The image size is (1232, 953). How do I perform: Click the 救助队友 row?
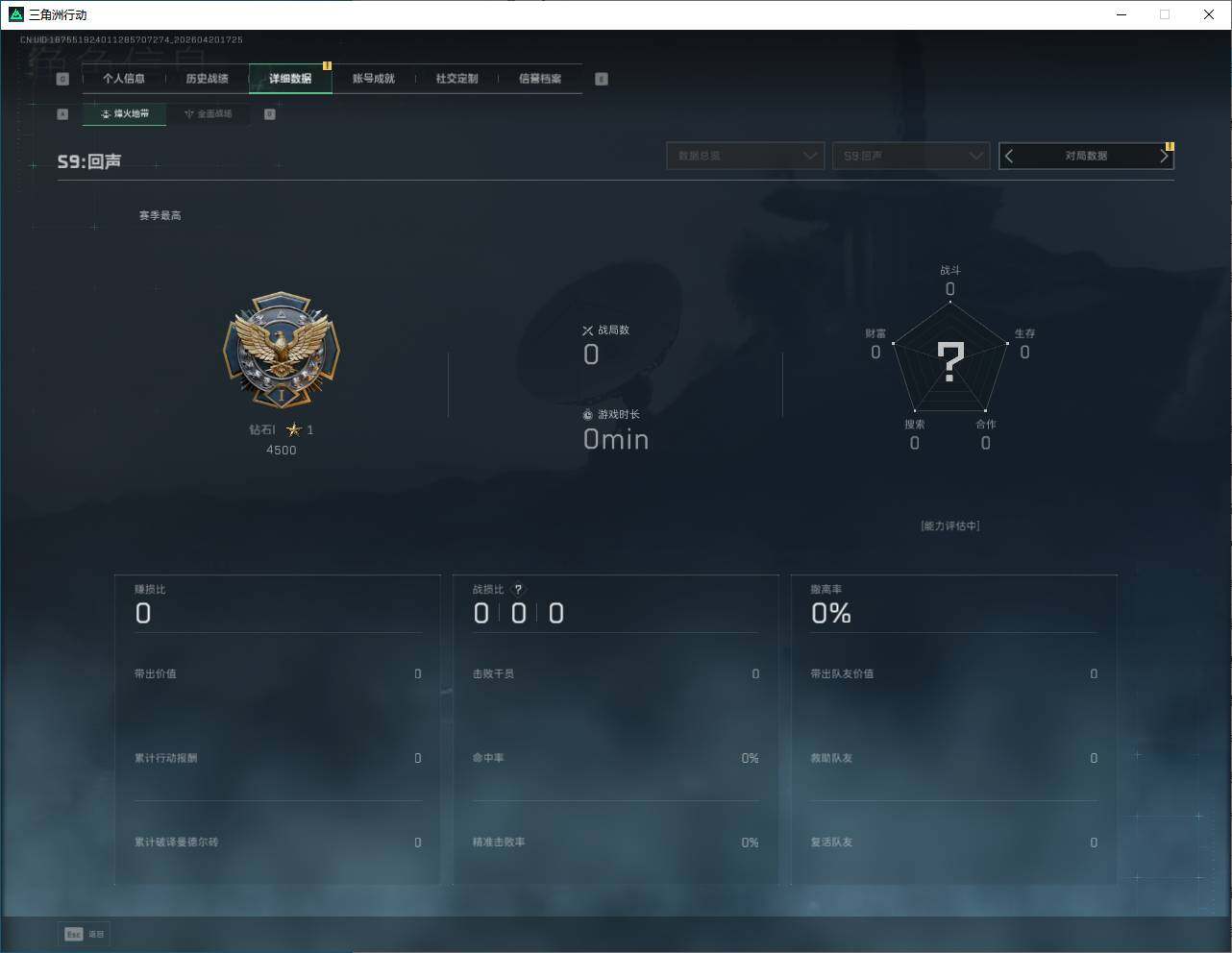[954, 759]
